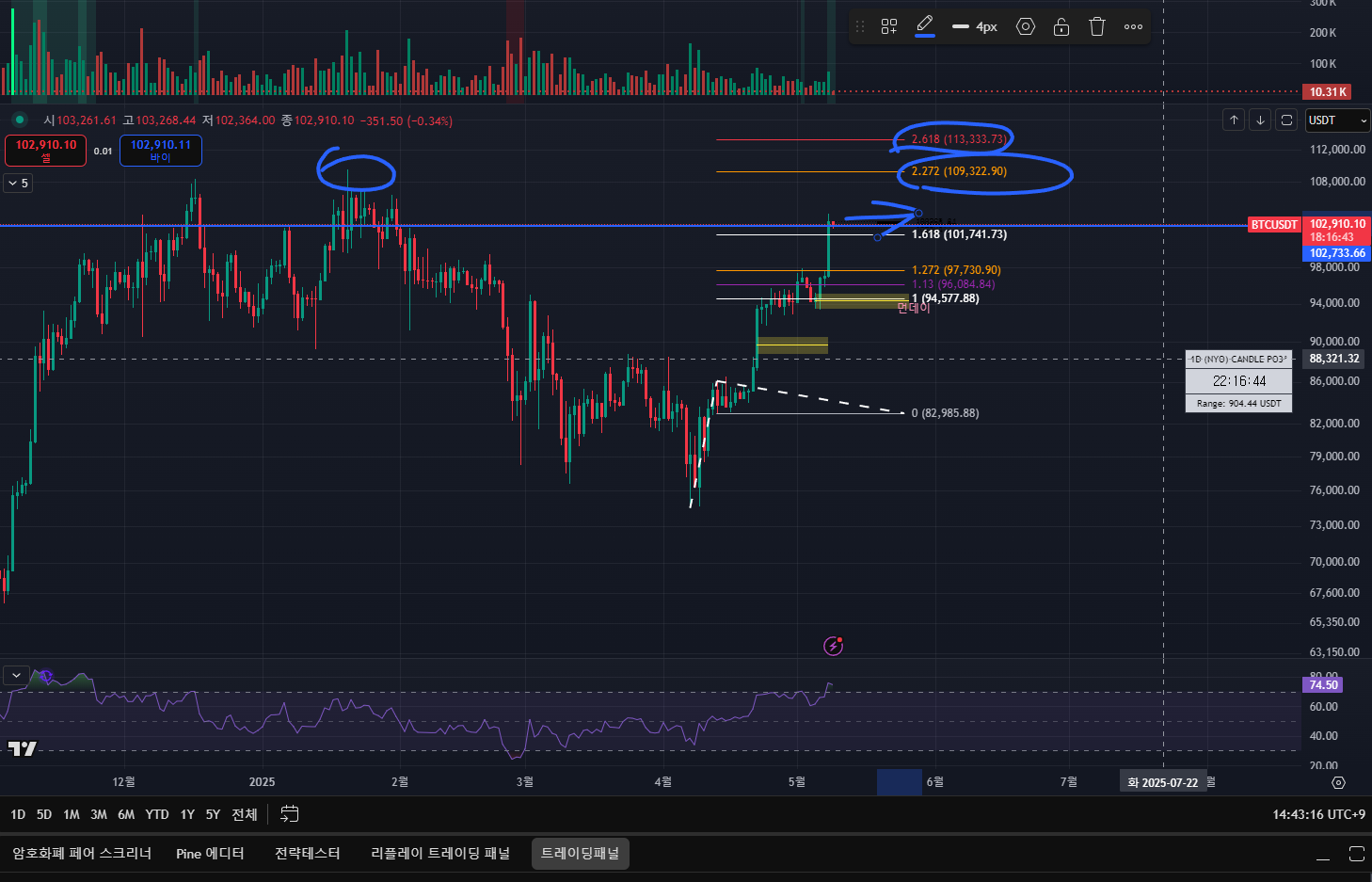The image size is (1372, 882).
Task: Open 전략테스터 tab
Action: coord(308,853)
